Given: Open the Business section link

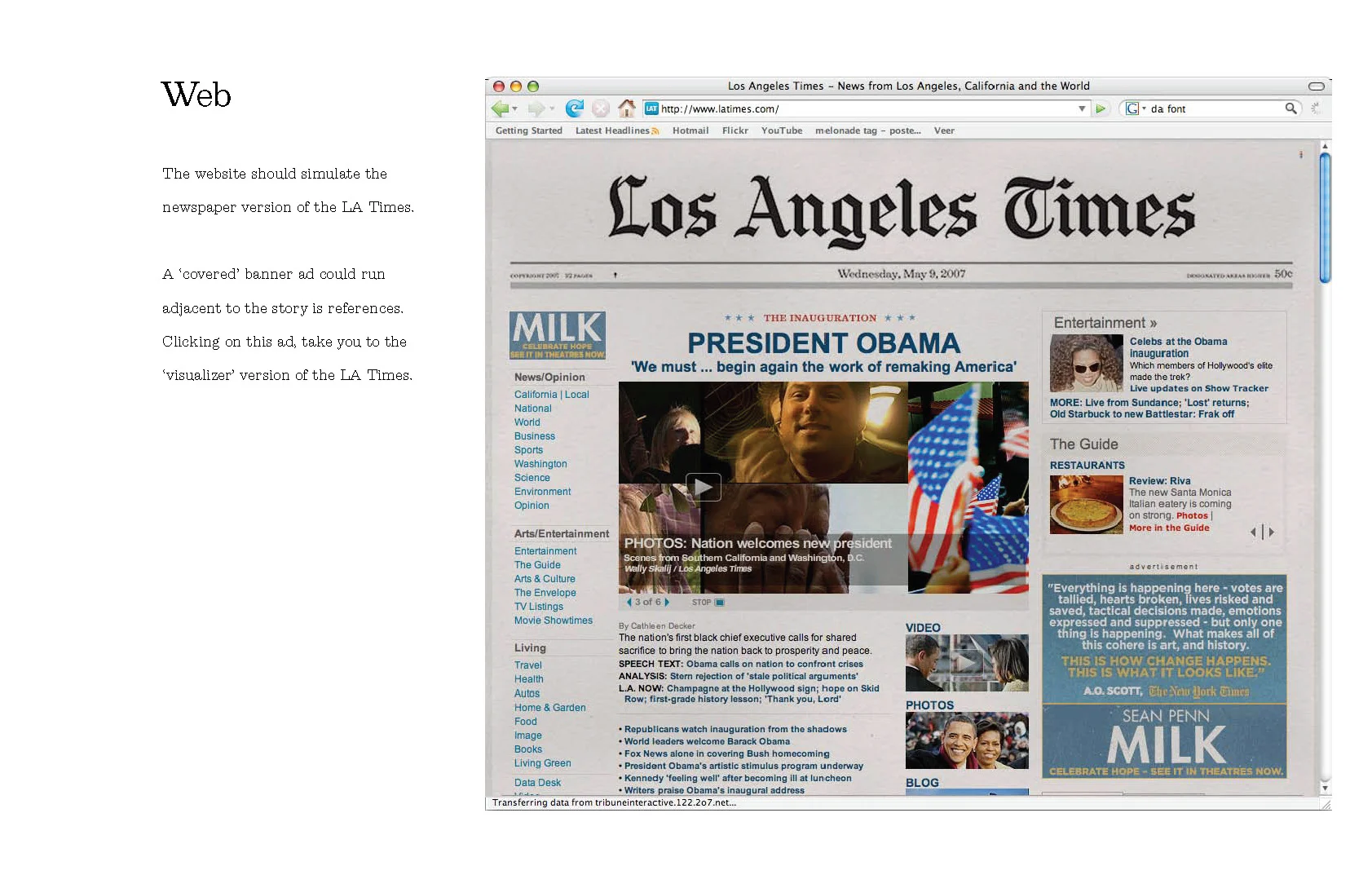Looking at the screenshot, I should point(534,436).
